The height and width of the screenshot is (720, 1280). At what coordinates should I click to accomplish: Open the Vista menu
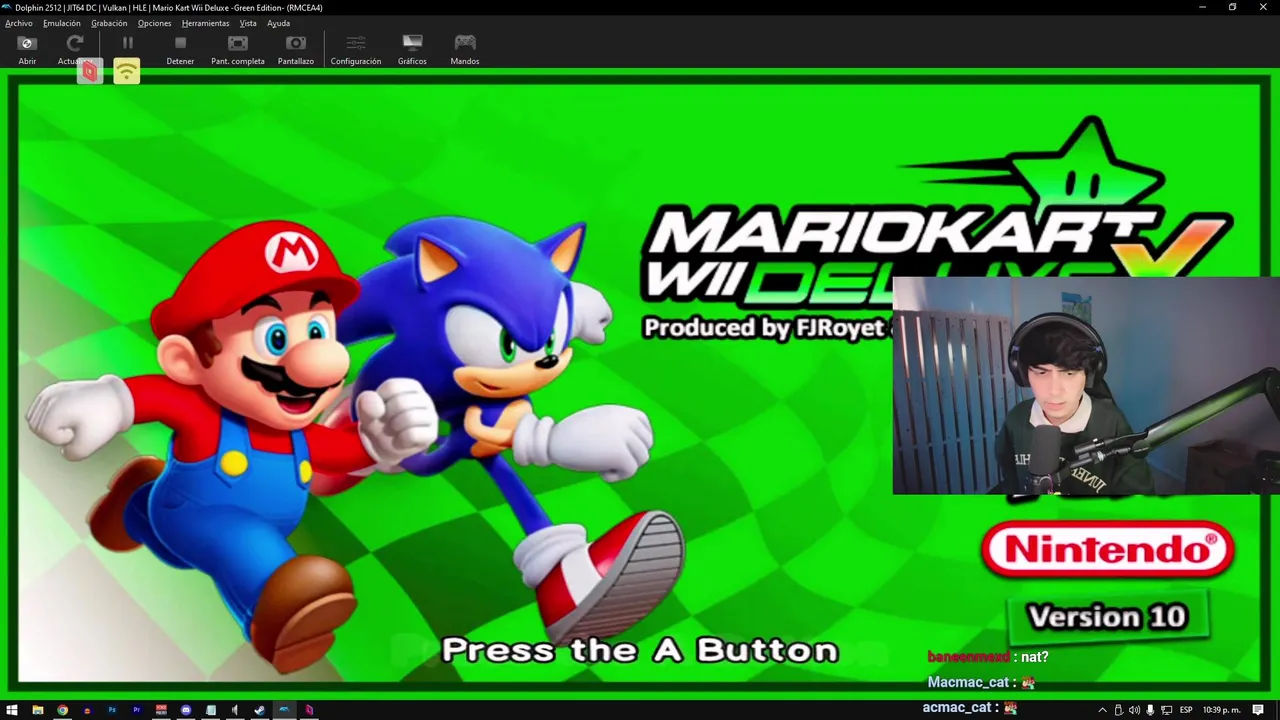point(248,23)
